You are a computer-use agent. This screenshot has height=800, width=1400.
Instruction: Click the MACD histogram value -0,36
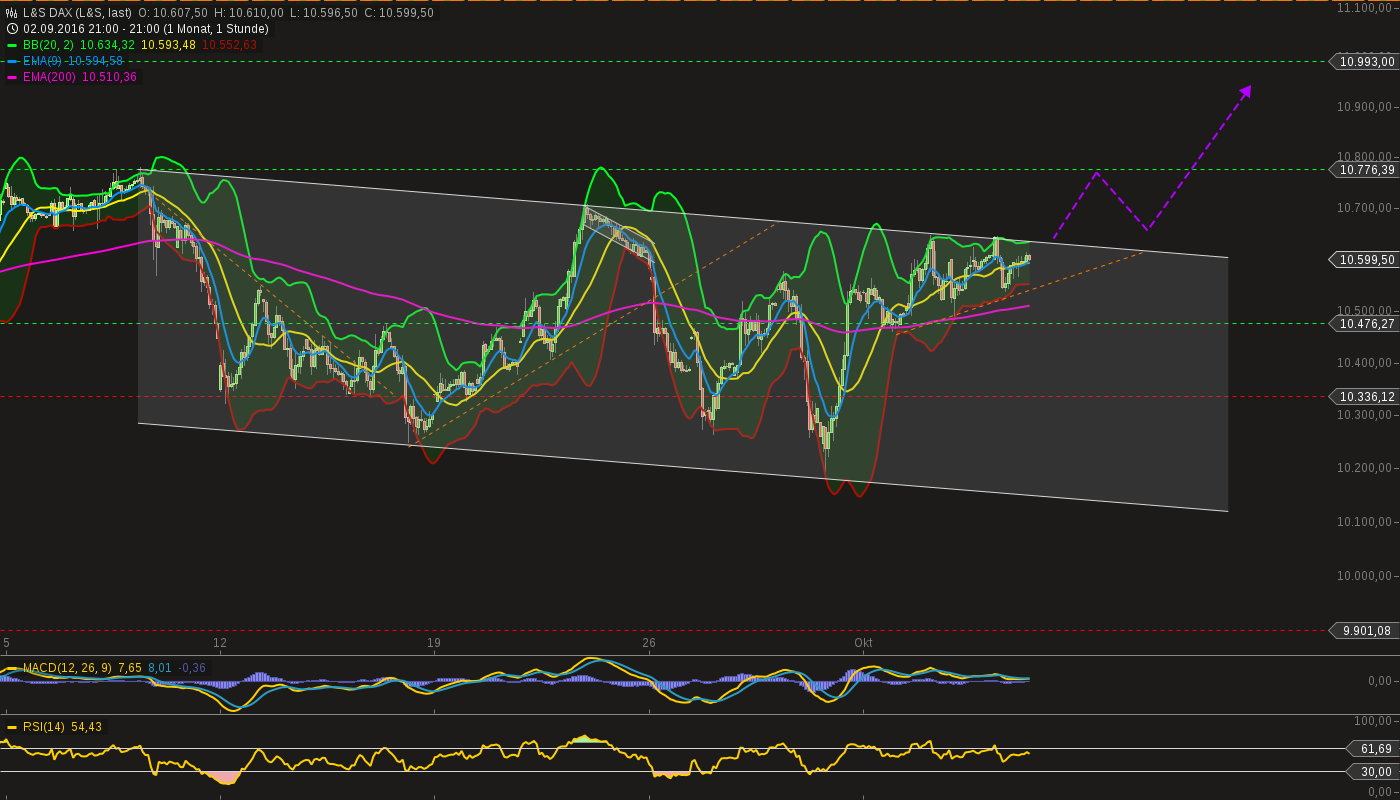(192, 668)
